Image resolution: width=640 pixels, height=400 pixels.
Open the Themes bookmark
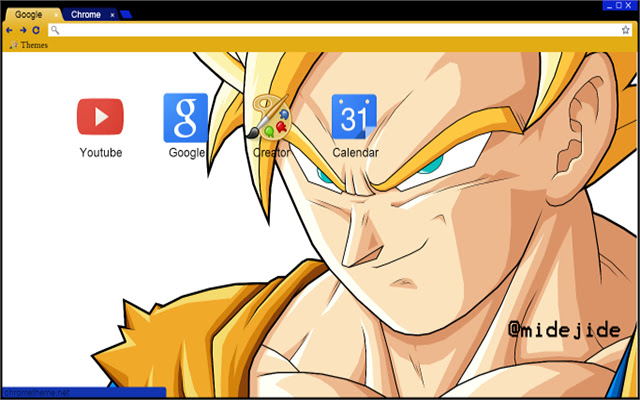coord(29,45)
